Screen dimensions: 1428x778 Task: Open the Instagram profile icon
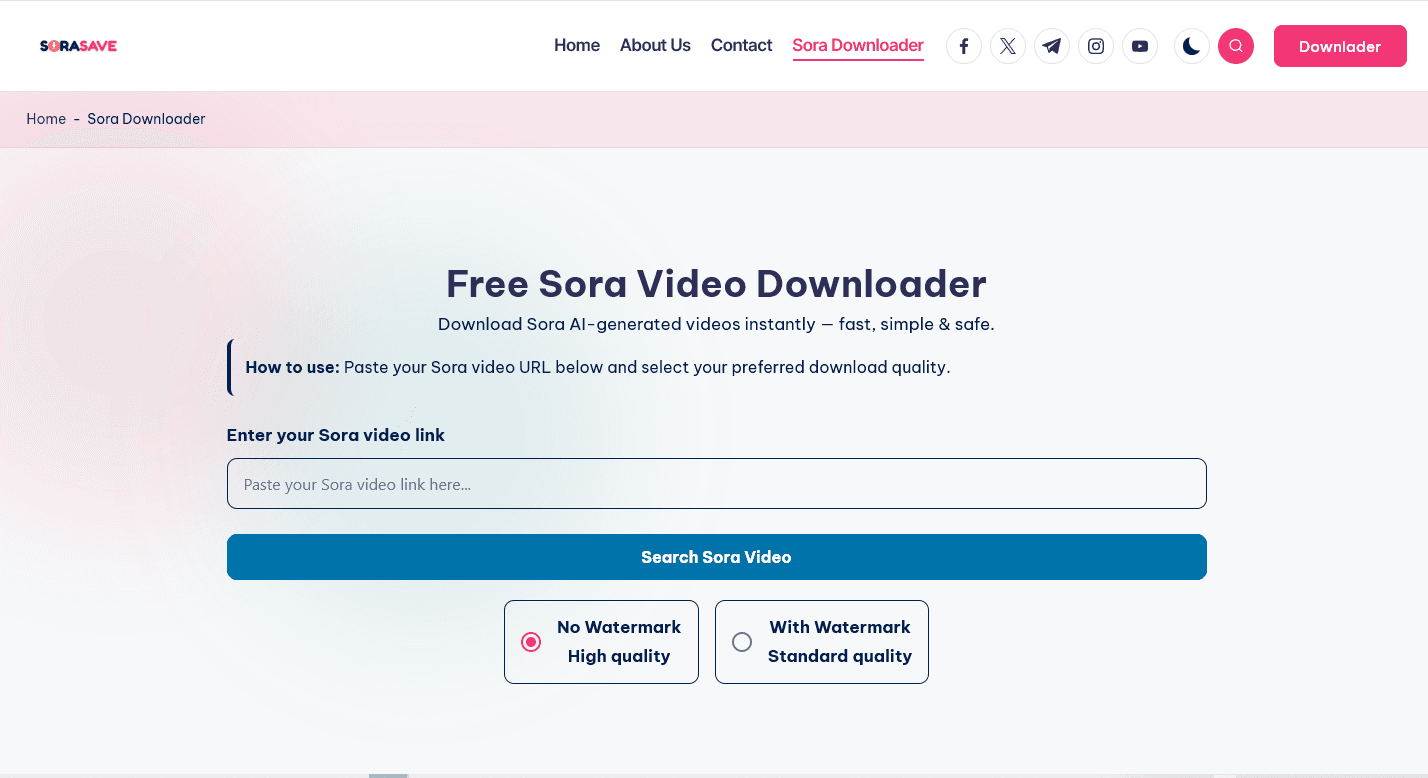tap(1095, 45)
